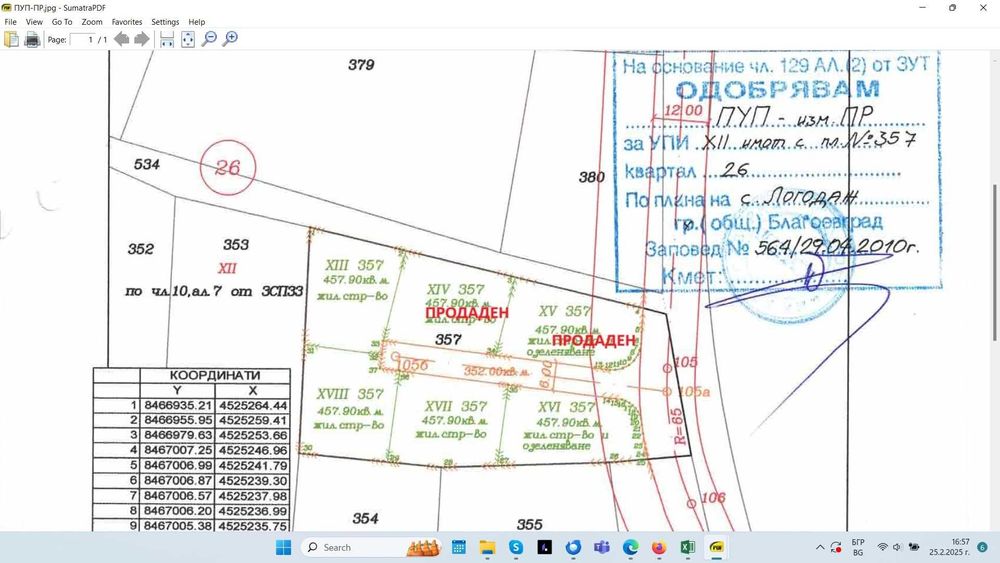Click the plot label 354
Screen dimensions: 1000x563
(x=365, y=518)
